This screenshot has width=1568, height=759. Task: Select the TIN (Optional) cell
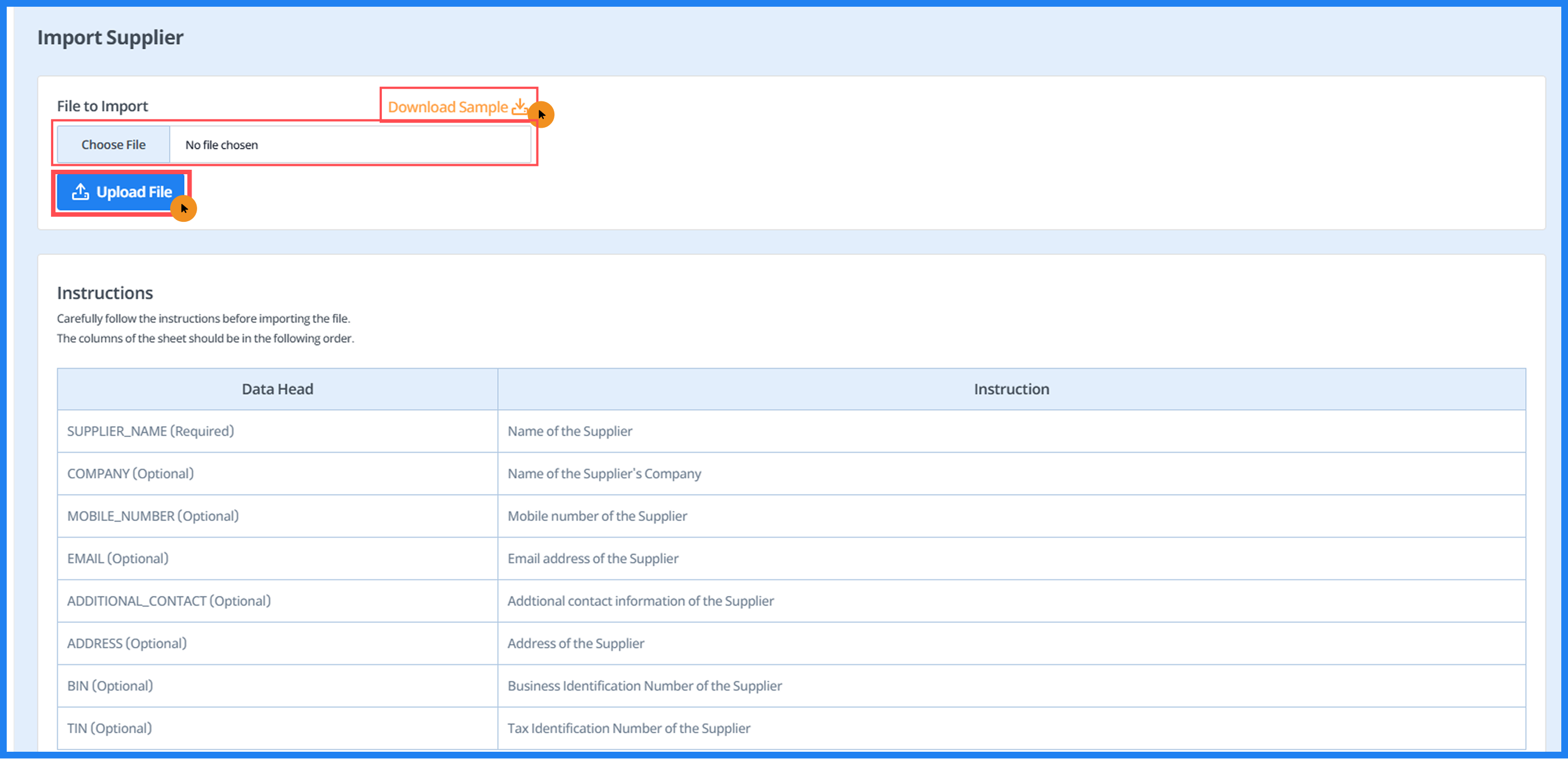[x=110, y=728]
